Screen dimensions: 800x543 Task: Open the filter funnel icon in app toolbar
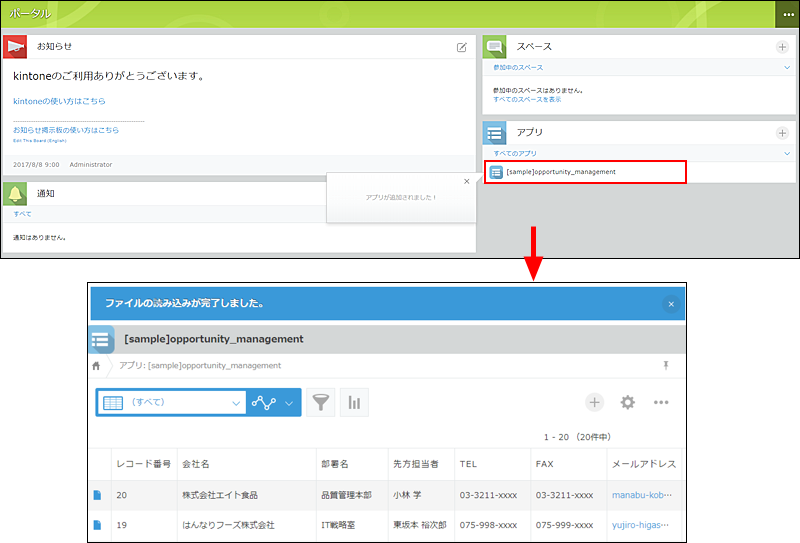320,402
